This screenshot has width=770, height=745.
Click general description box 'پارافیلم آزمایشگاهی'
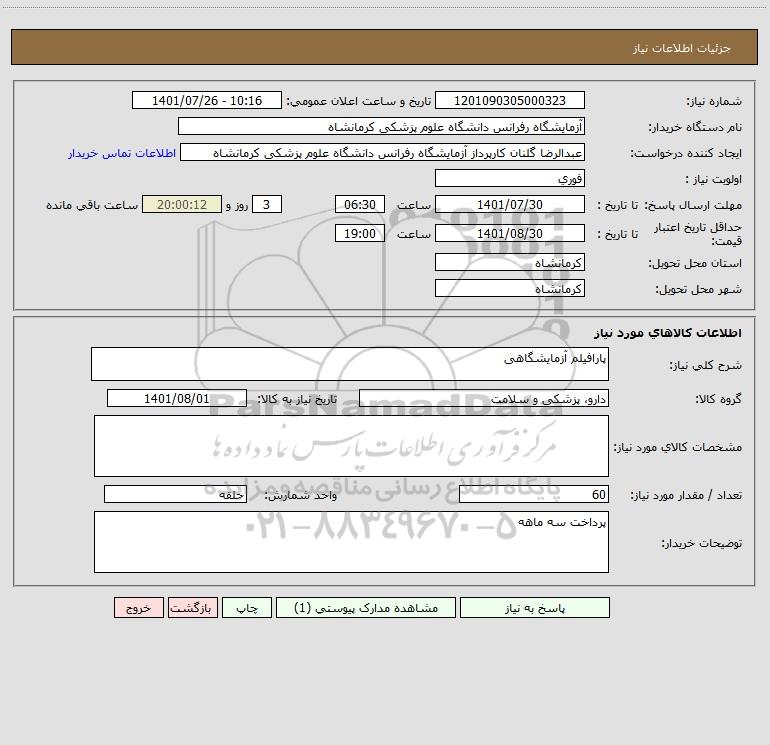pyautogui.click(x=350, y=364)
